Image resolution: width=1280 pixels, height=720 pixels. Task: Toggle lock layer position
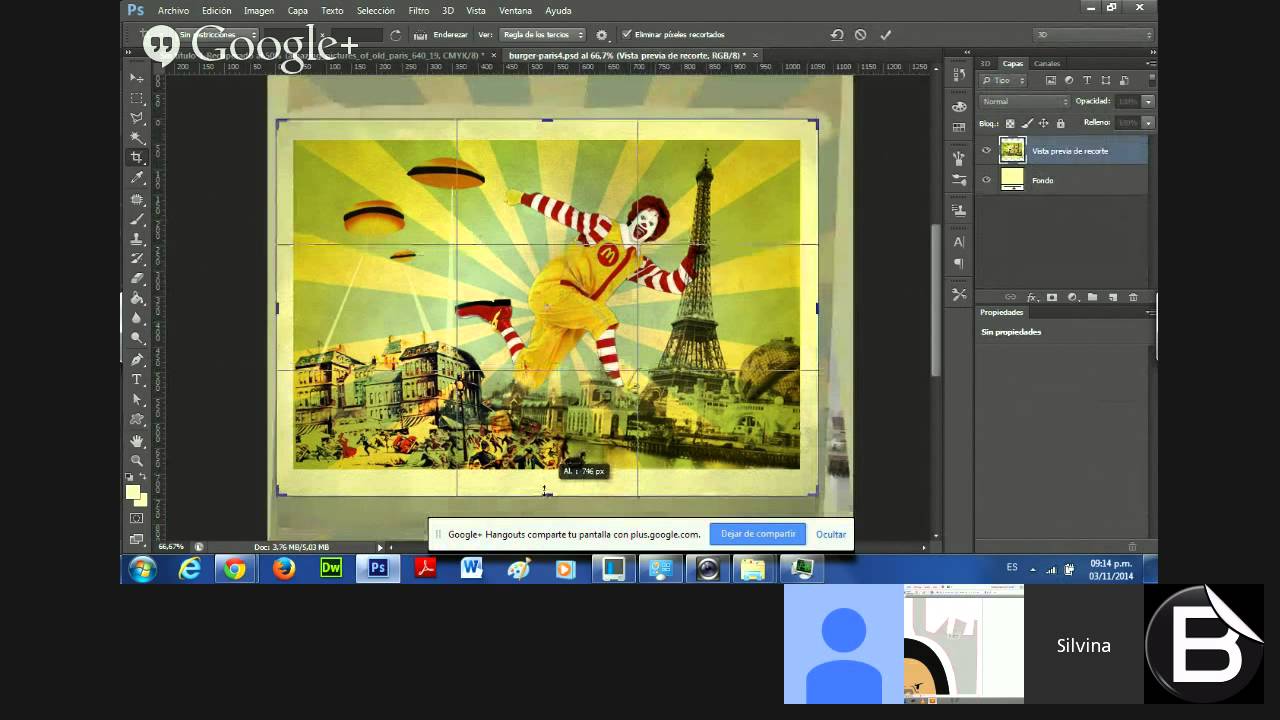point(1044,123)
